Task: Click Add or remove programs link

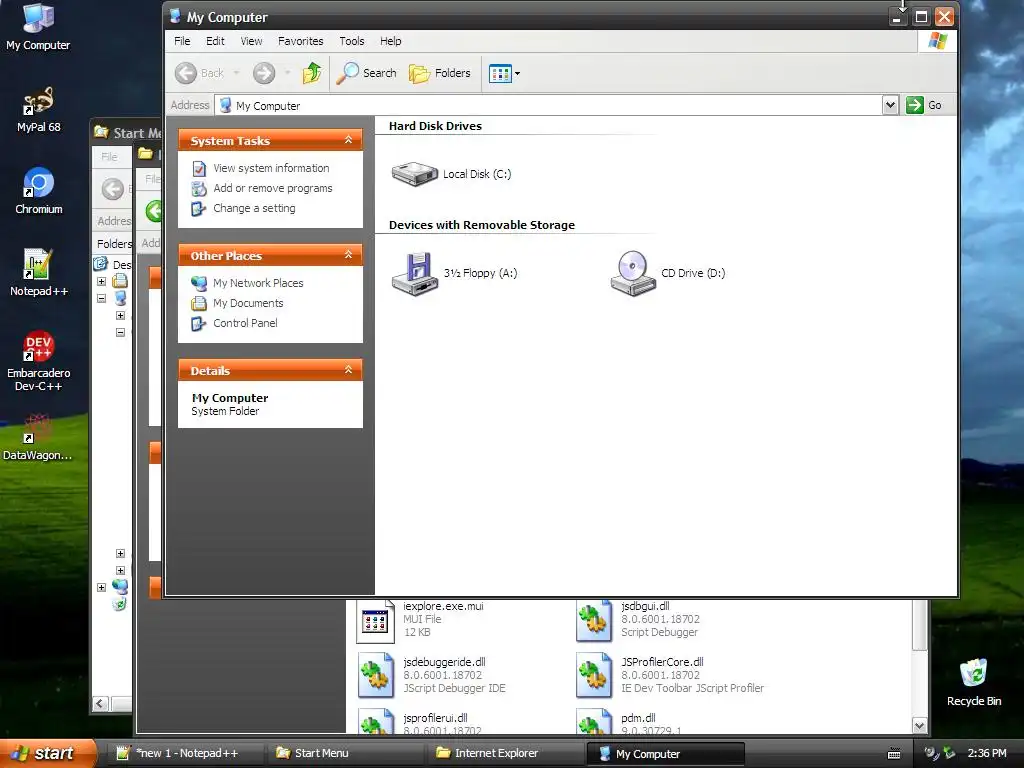Action: (x=272, y=188)
